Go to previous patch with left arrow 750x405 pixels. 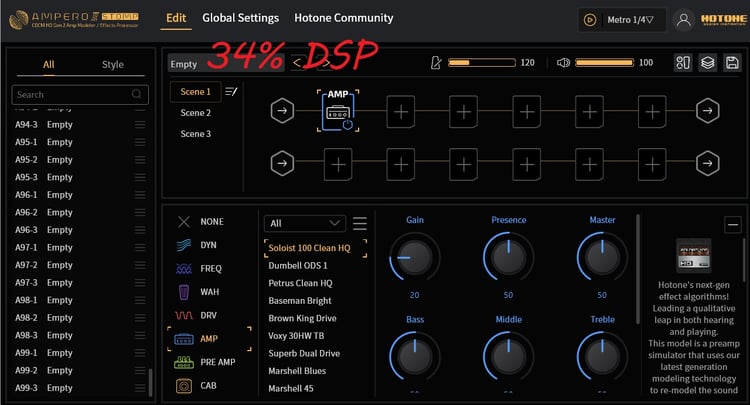click(297, 63)
